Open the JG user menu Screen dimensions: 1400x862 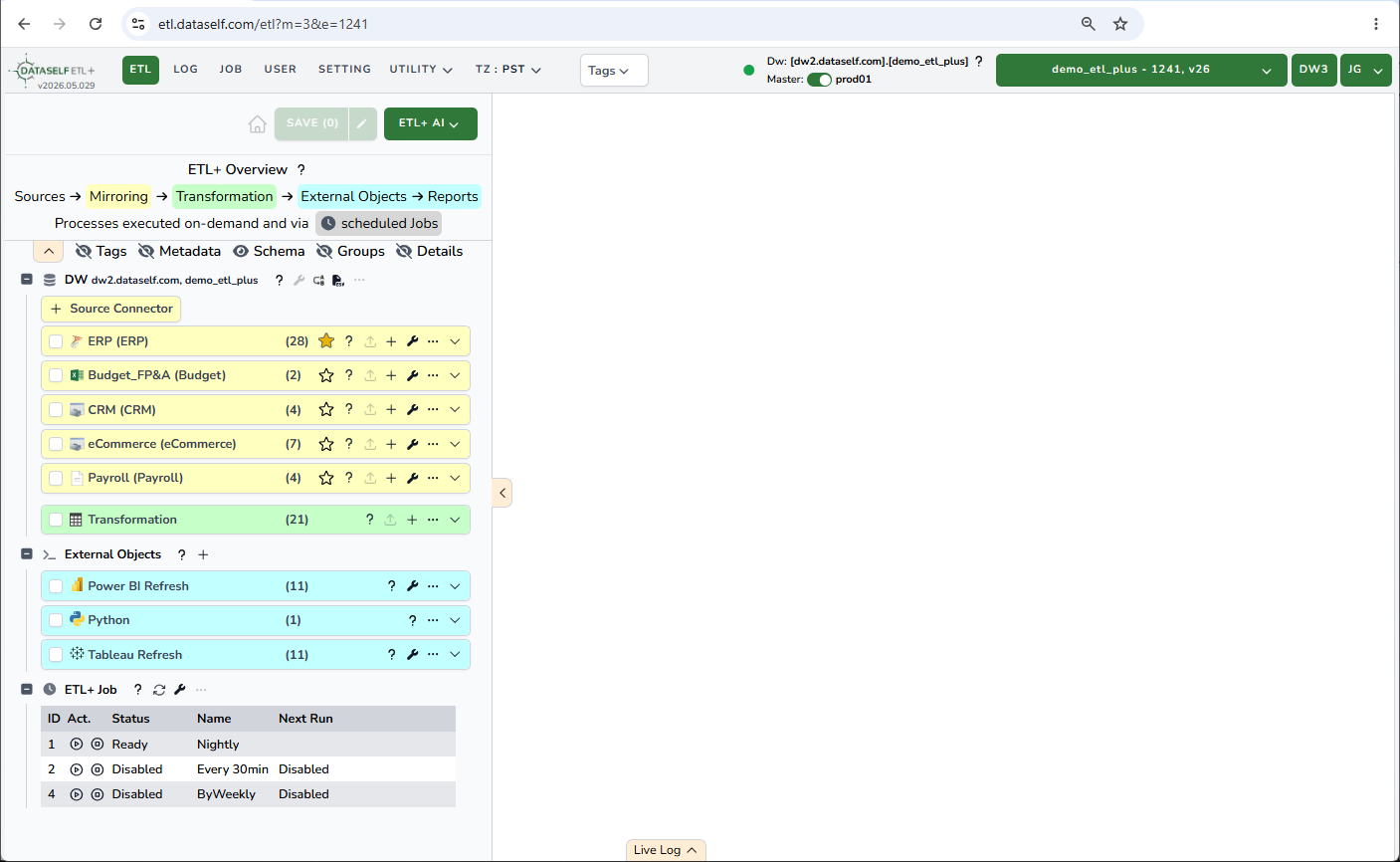(x=1365, y=70)
